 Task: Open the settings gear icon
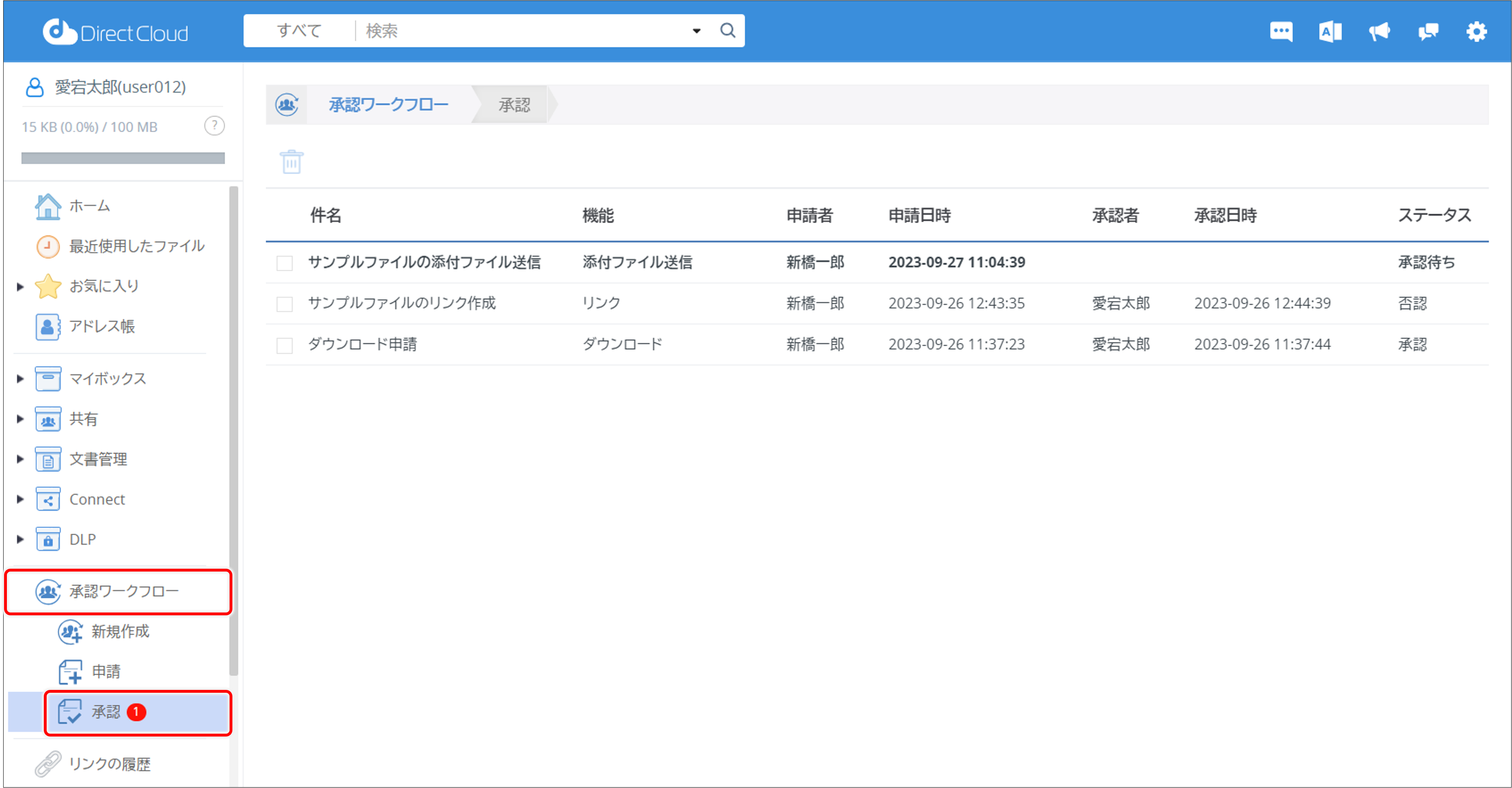pyautogui.click(x=1477, y=31)
